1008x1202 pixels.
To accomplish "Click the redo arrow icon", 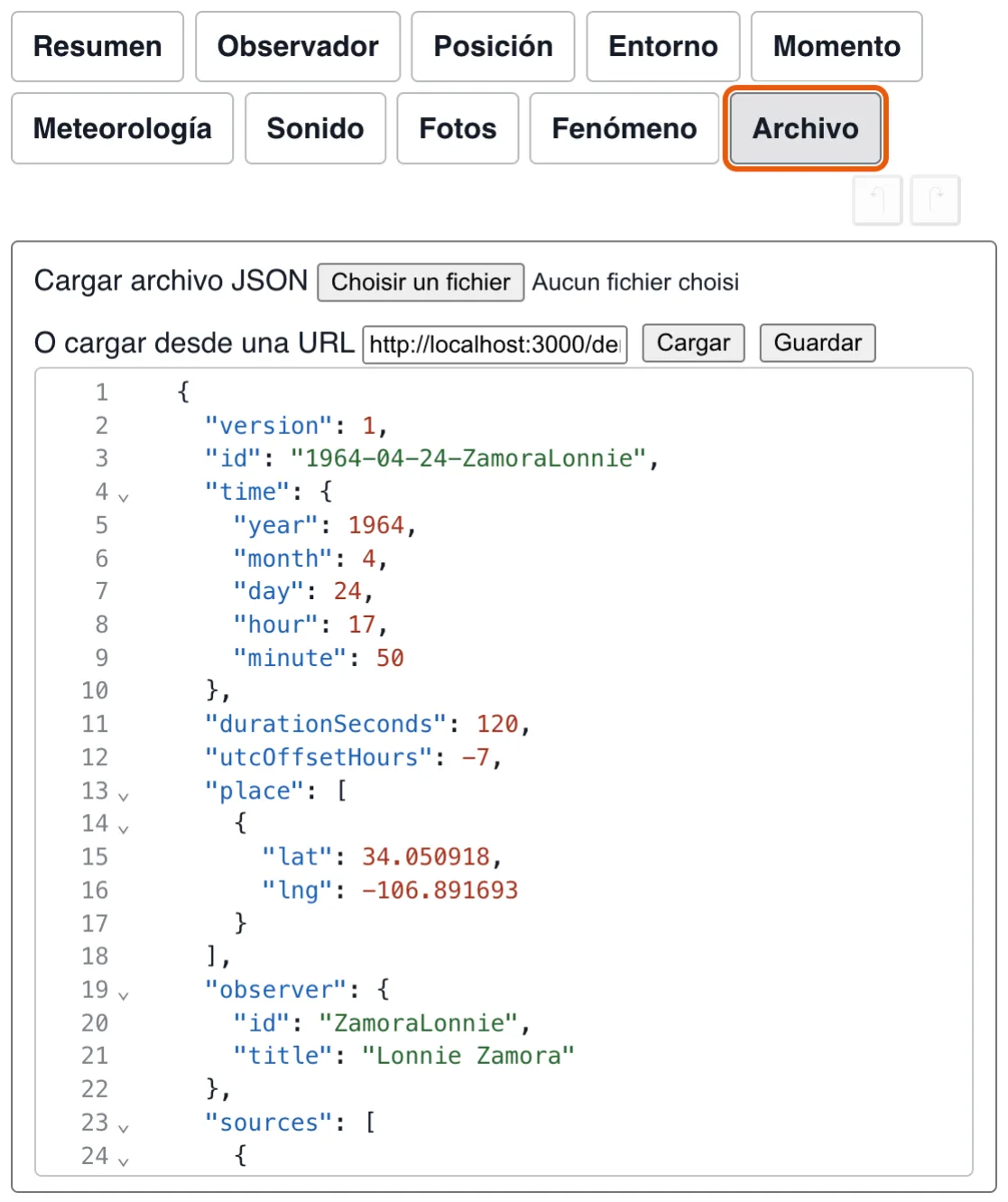I will 936,199.
